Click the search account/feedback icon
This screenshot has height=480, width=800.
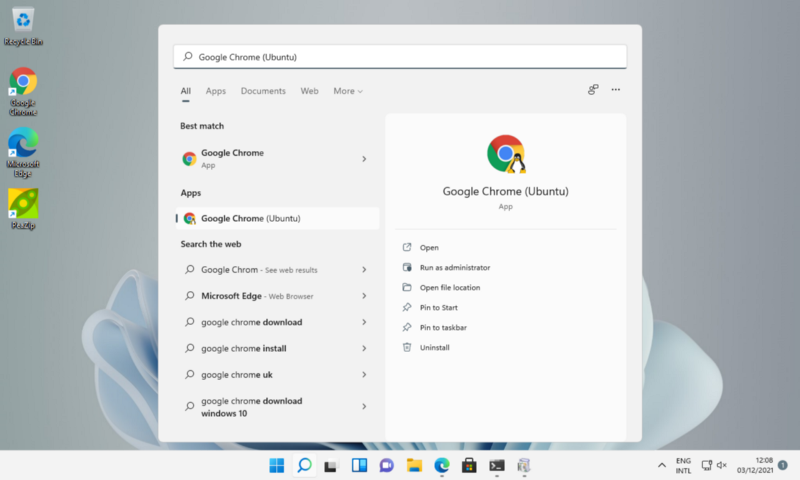593,90
